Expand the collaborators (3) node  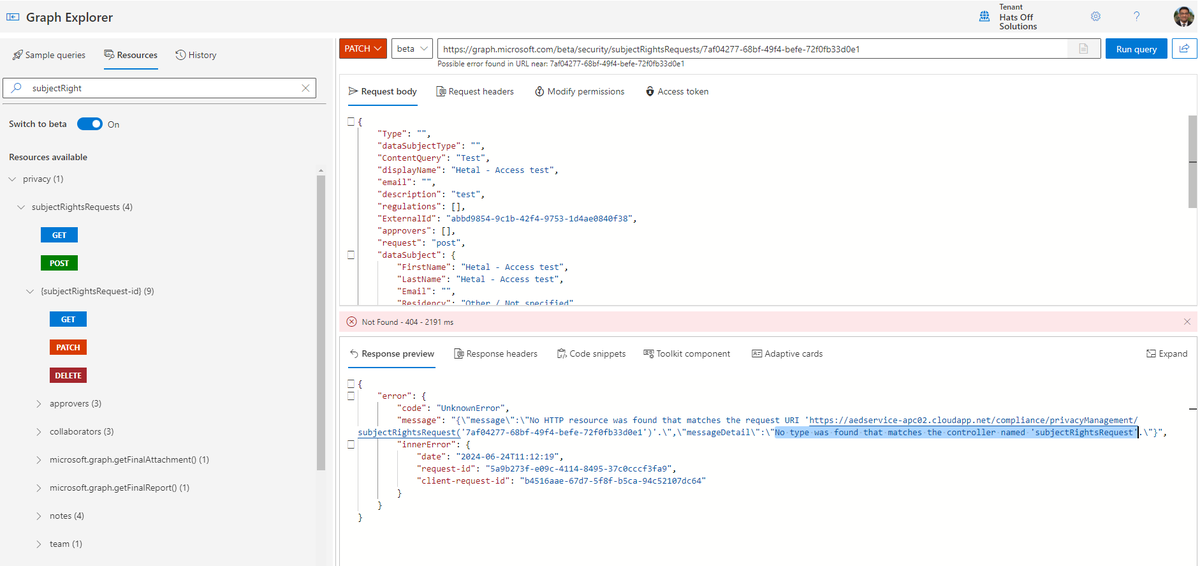(x=39, y=432)
